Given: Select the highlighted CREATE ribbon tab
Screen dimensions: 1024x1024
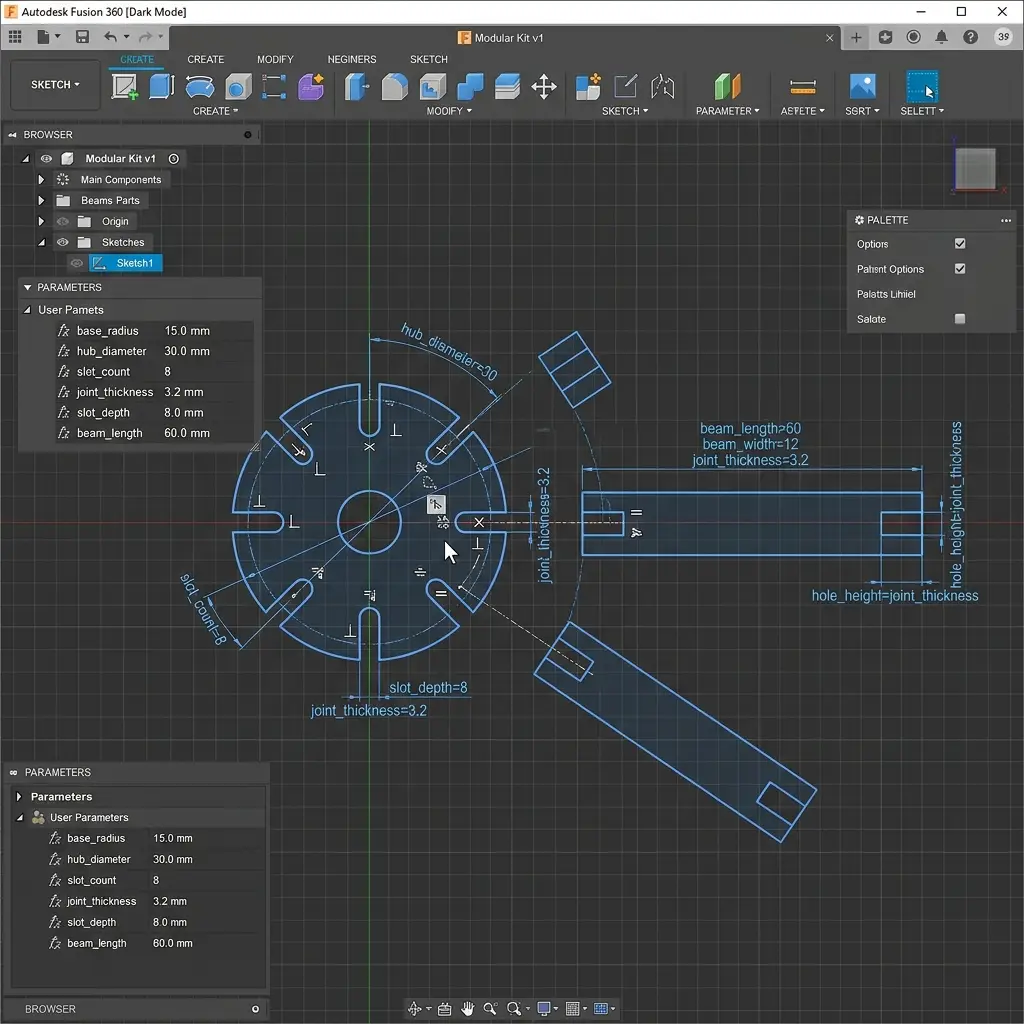Looking at the screenshot, I should coord(136,59).
